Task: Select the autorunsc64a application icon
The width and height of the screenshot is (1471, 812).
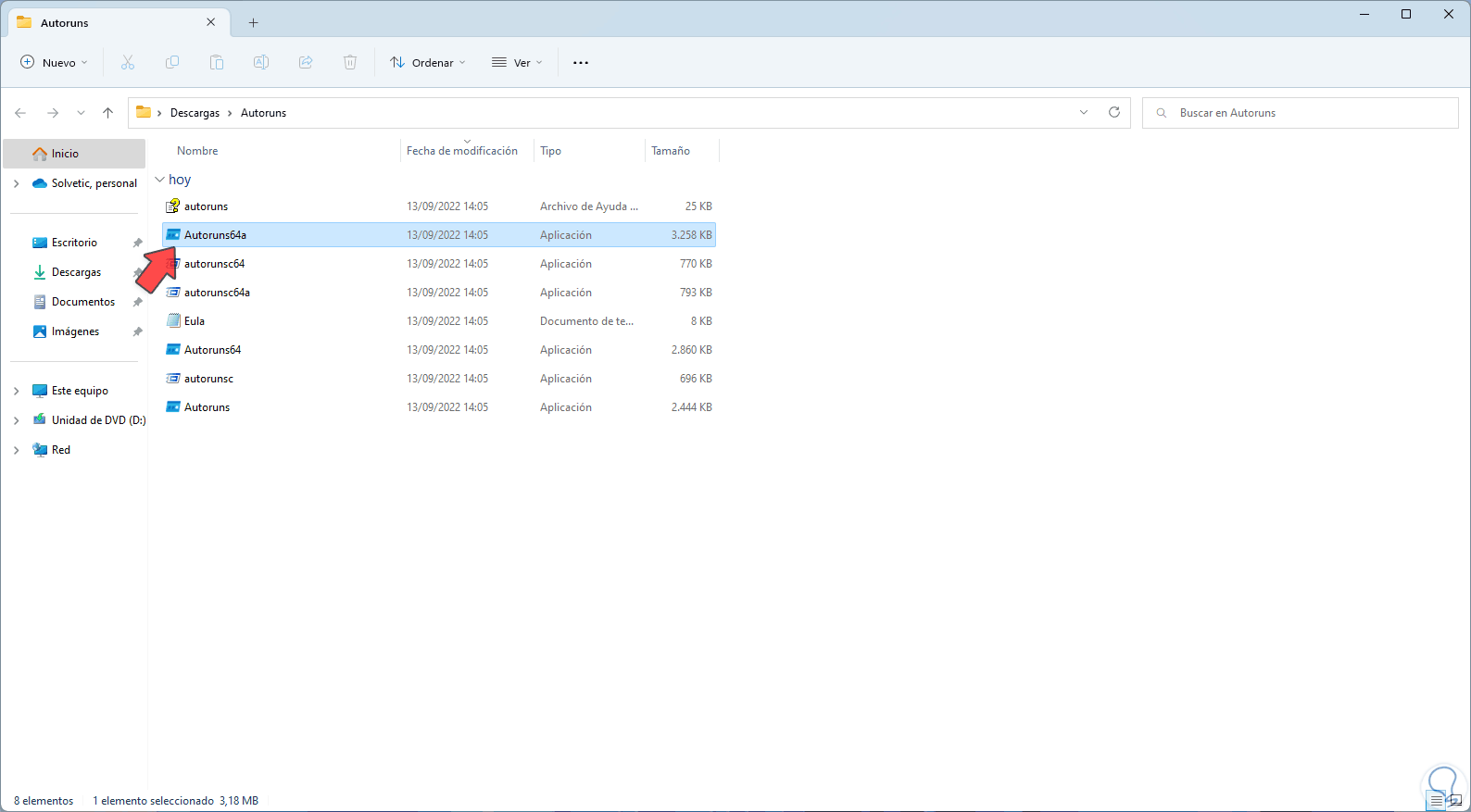Action: pos(172,292)
